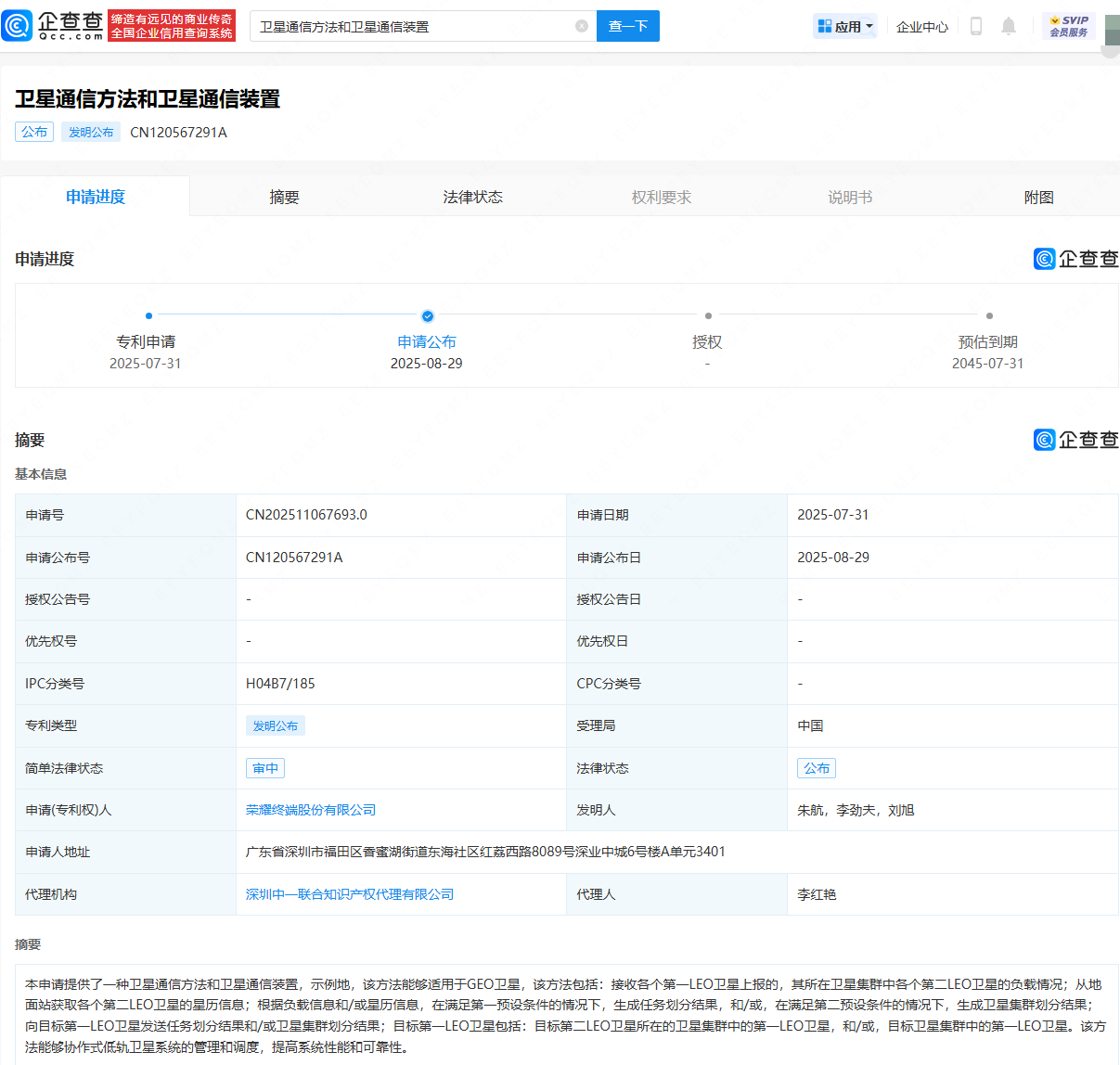
Task: Open applicant 荣耀终端股份有限公司 link
Action: click(x=311, y=810)
